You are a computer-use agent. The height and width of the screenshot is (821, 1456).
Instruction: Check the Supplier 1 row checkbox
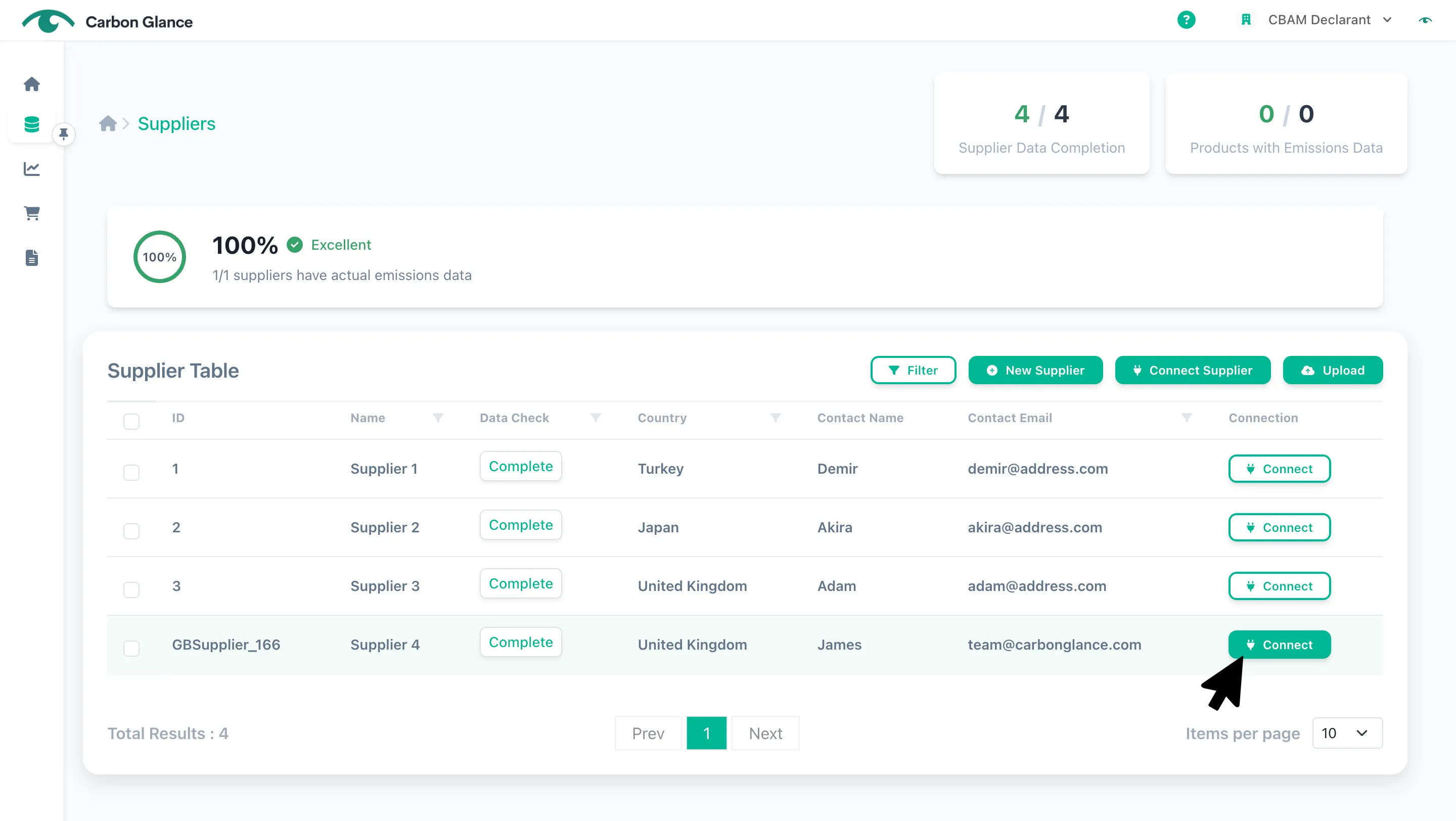point(131,472)
